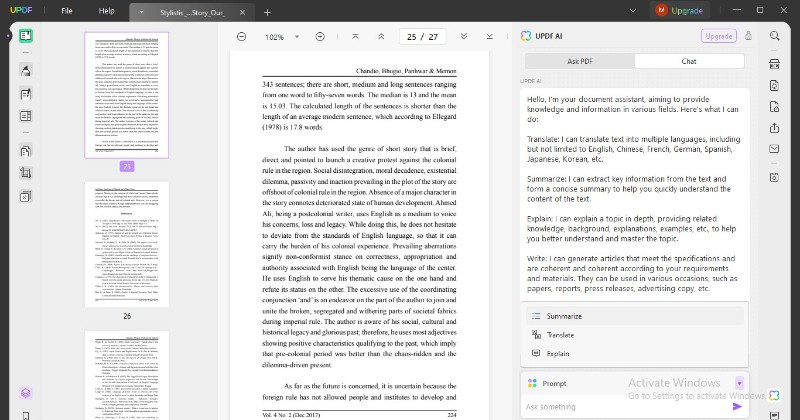Open the Protect PDF lock icon
This screenshot has width=800, height=420.
pos(774,107)
